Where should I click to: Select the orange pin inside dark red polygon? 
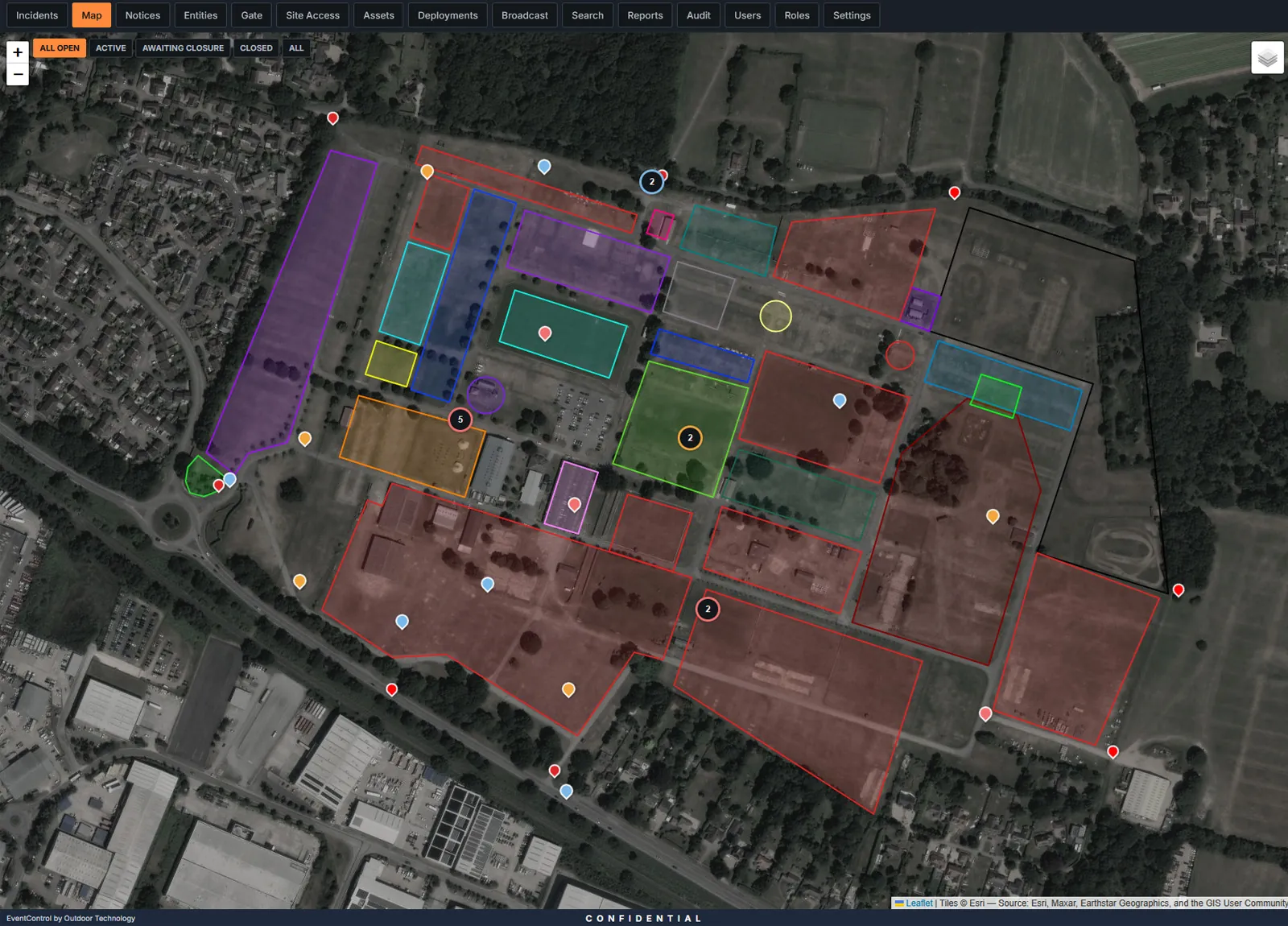[993, 516]
